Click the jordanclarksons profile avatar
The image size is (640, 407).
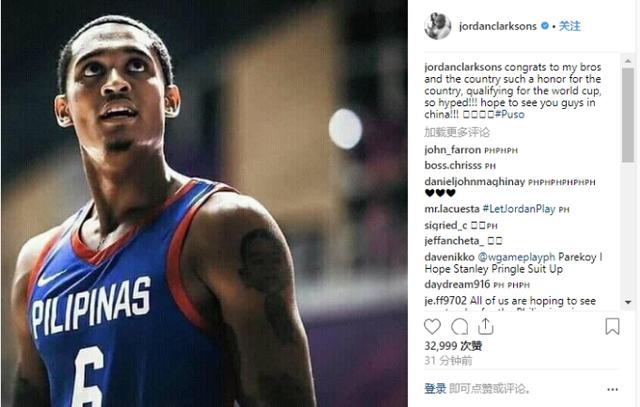click(438, 26)
